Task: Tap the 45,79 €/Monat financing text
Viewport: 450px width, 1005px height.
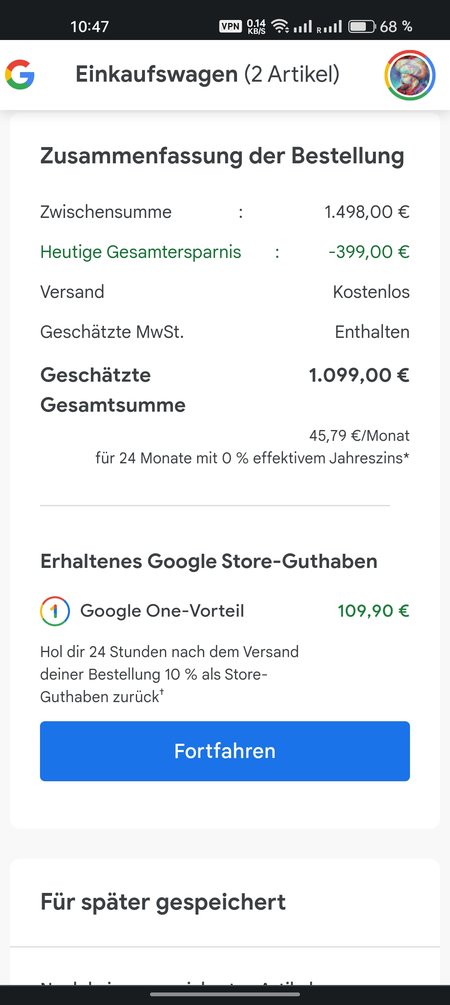Action: point(359,436)
